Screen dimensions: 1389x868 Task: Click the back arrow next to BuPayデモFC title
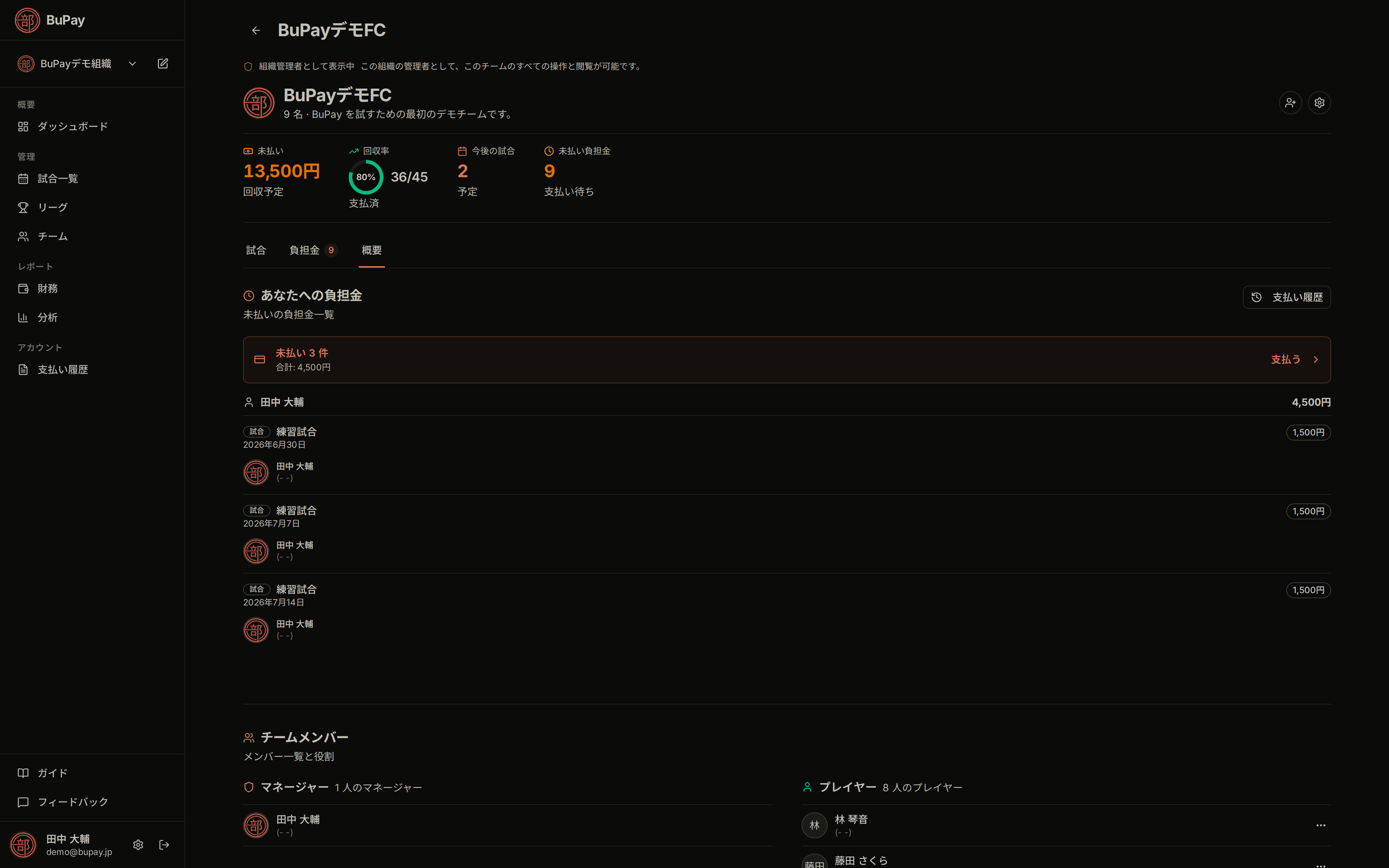pos(256,30)
